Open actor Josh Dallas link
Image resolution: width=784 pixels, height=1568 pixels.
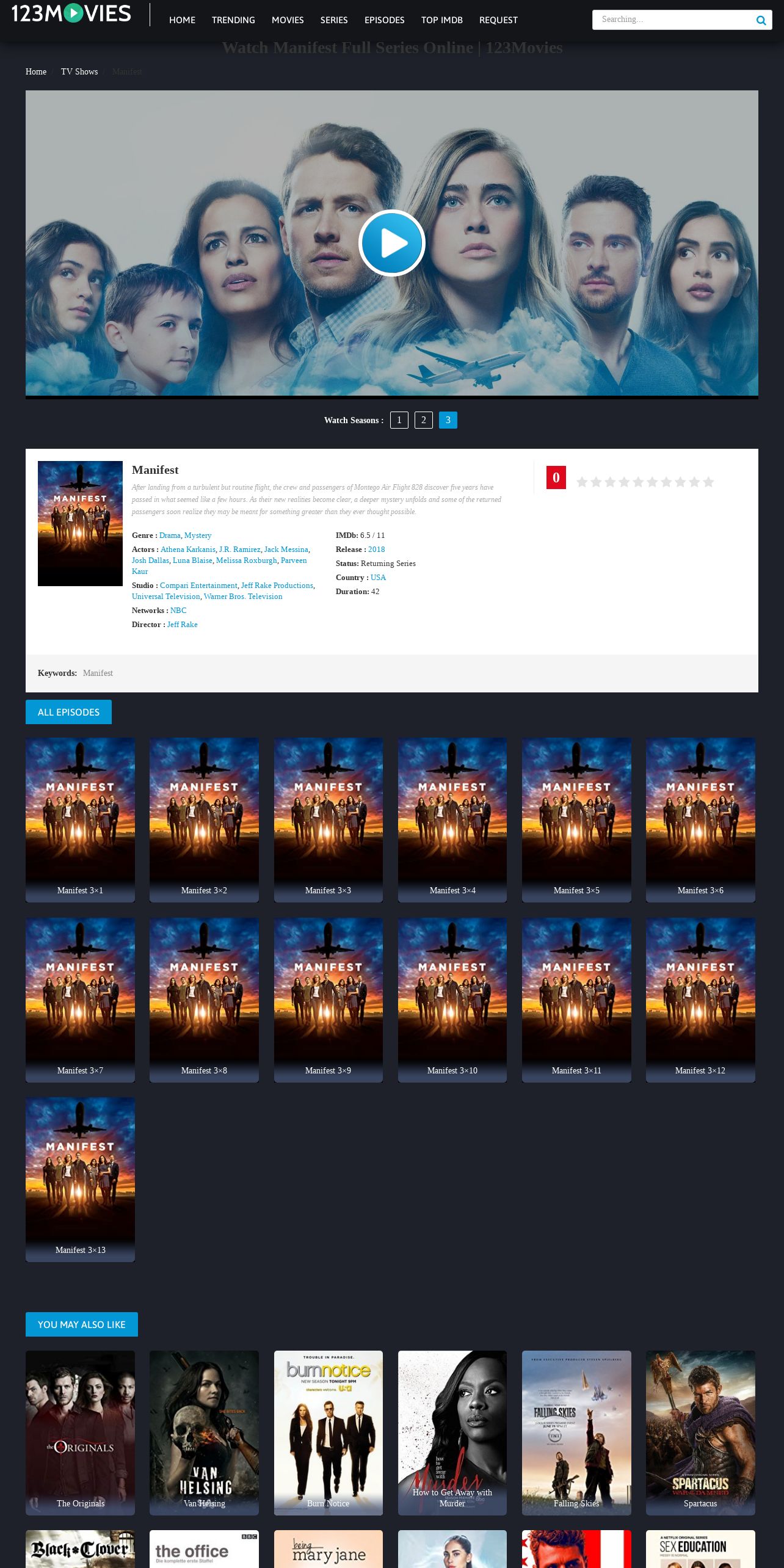click(x=150, y=561)
